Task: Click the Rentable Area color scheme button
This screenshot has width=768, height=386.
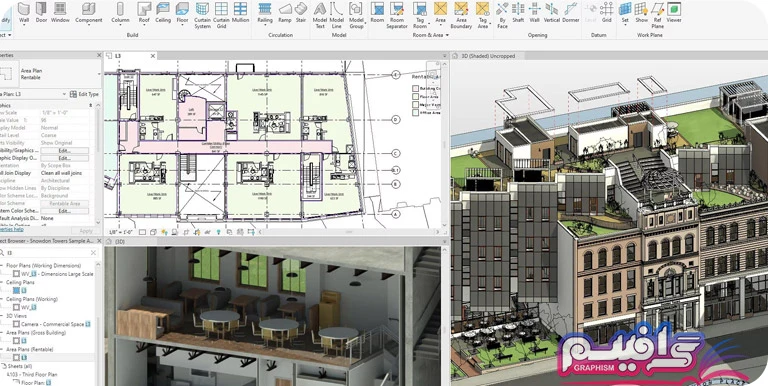Action: tap(65, 203)
